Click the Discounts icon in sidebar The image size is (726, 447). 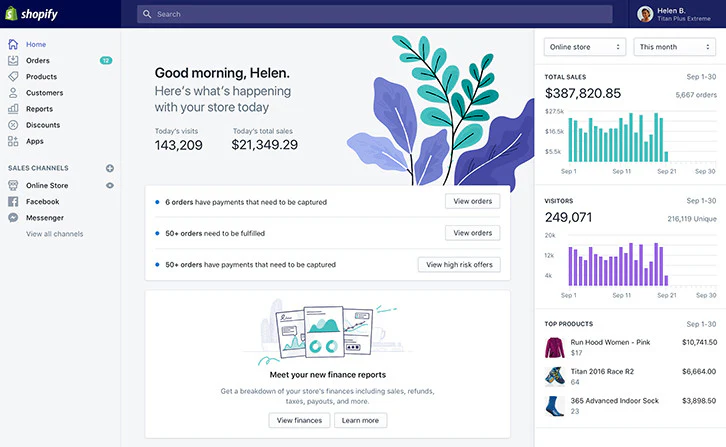pyautogui.click(x=13, y=125)
